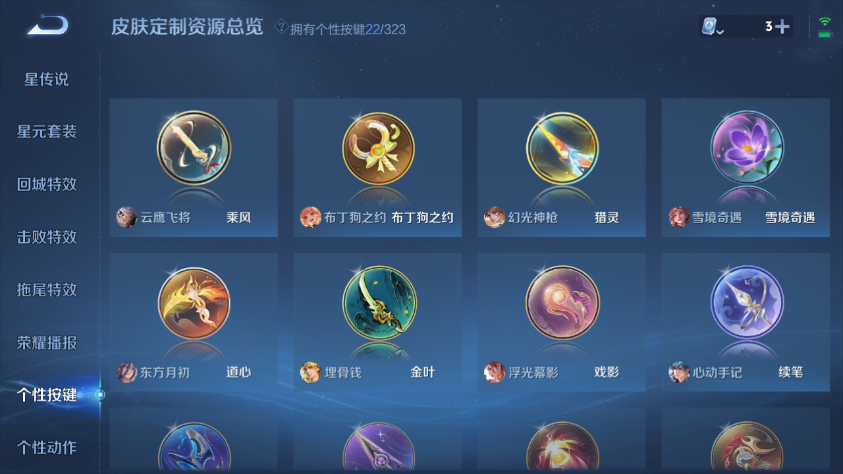Screen dimensions: 843x474
Task: Open 击败特效 category
Action: pos(47,237)
